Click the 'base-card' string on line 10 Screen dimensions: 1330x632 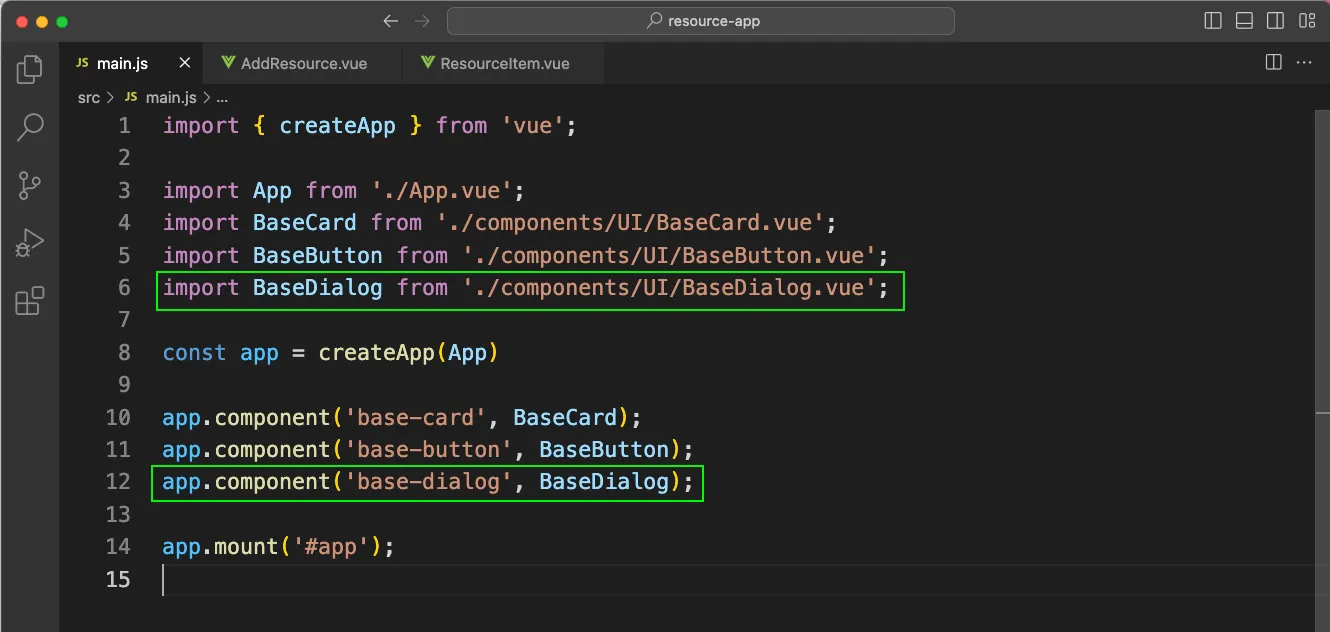(x=415, y=417)
